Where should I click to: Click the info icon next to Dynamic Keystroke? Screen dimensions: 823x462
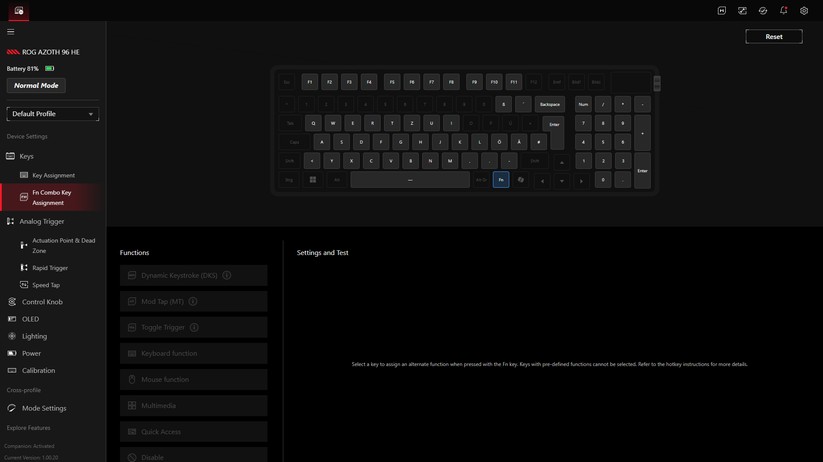pos(227,275)
